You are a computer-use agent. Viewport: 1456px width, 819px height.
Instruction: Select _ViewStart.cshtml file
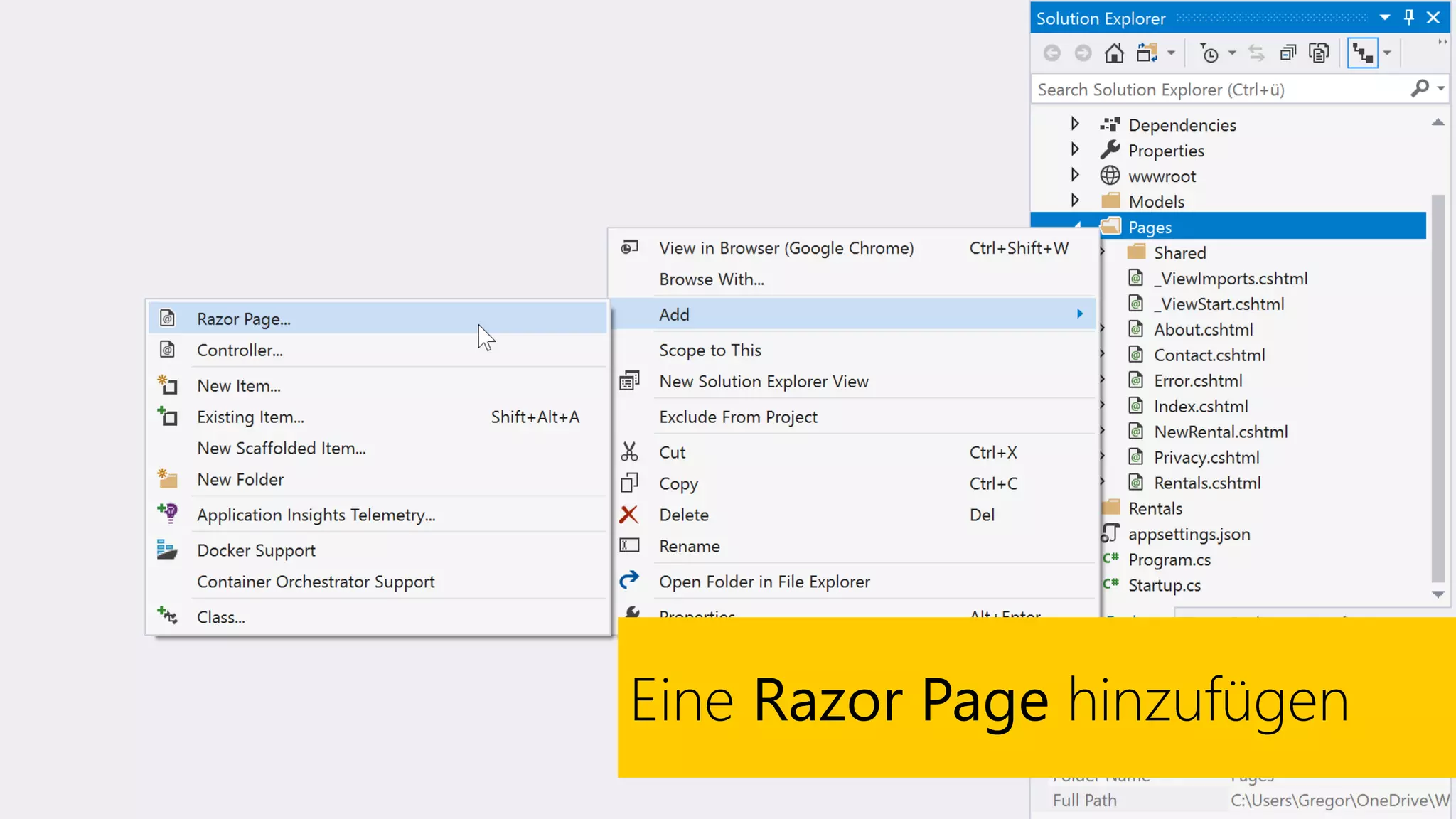[1219, 304]
